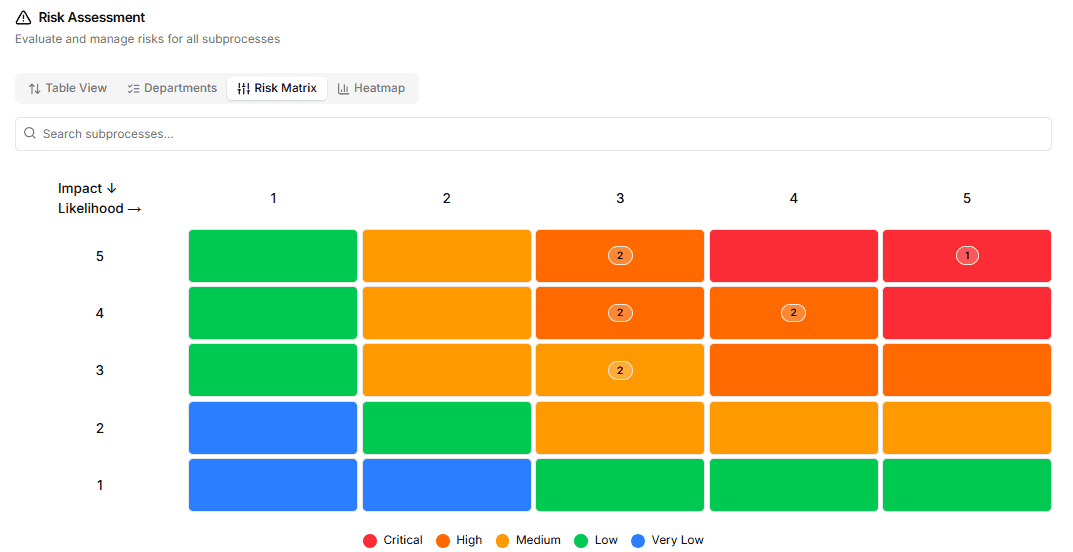Click the sliders icon on Risk Matrix tab

(x=243, y=89)
